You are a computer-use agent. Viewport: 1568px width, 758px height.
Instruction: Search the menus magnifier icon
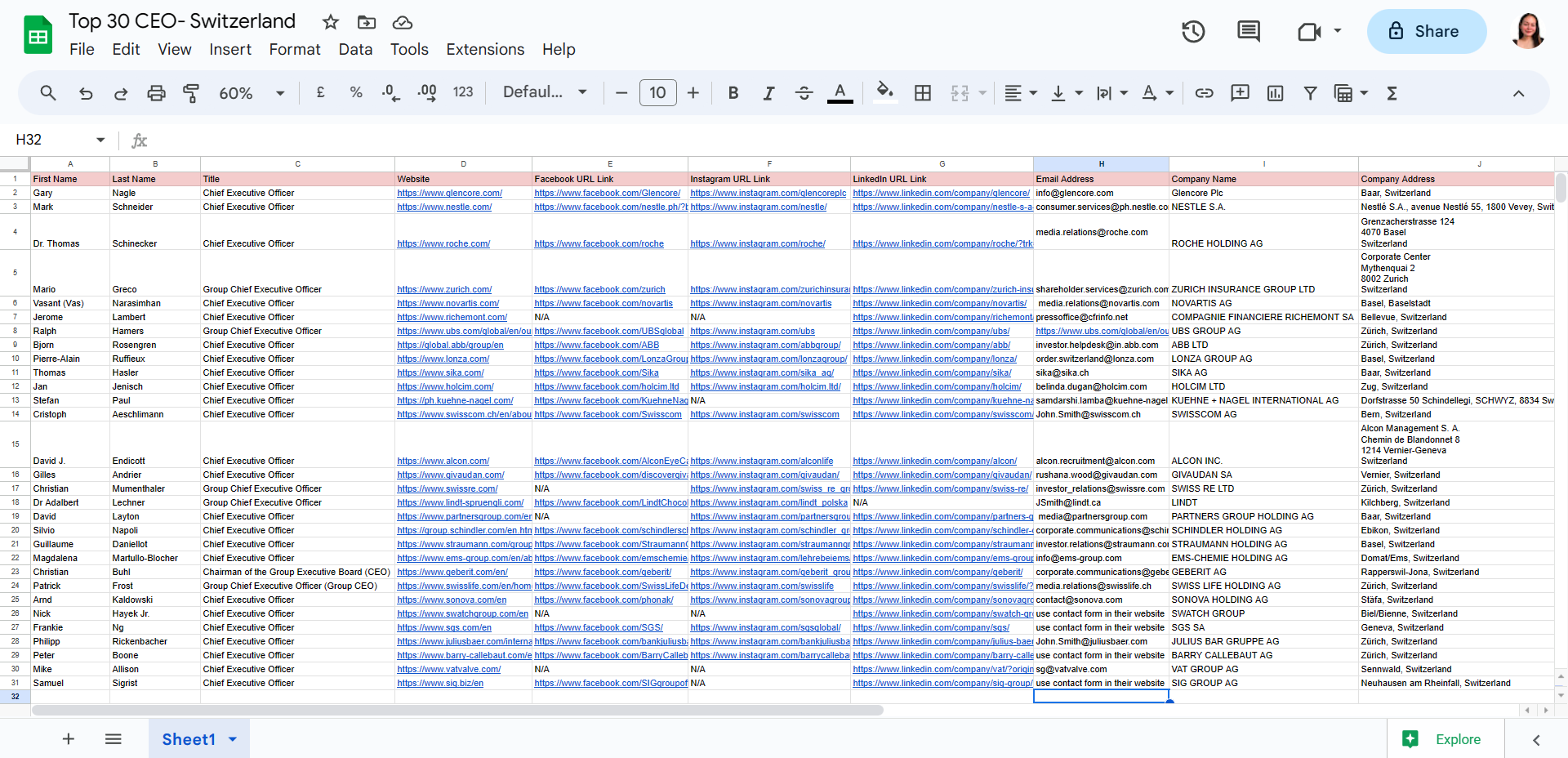click(x=48, y=93)
